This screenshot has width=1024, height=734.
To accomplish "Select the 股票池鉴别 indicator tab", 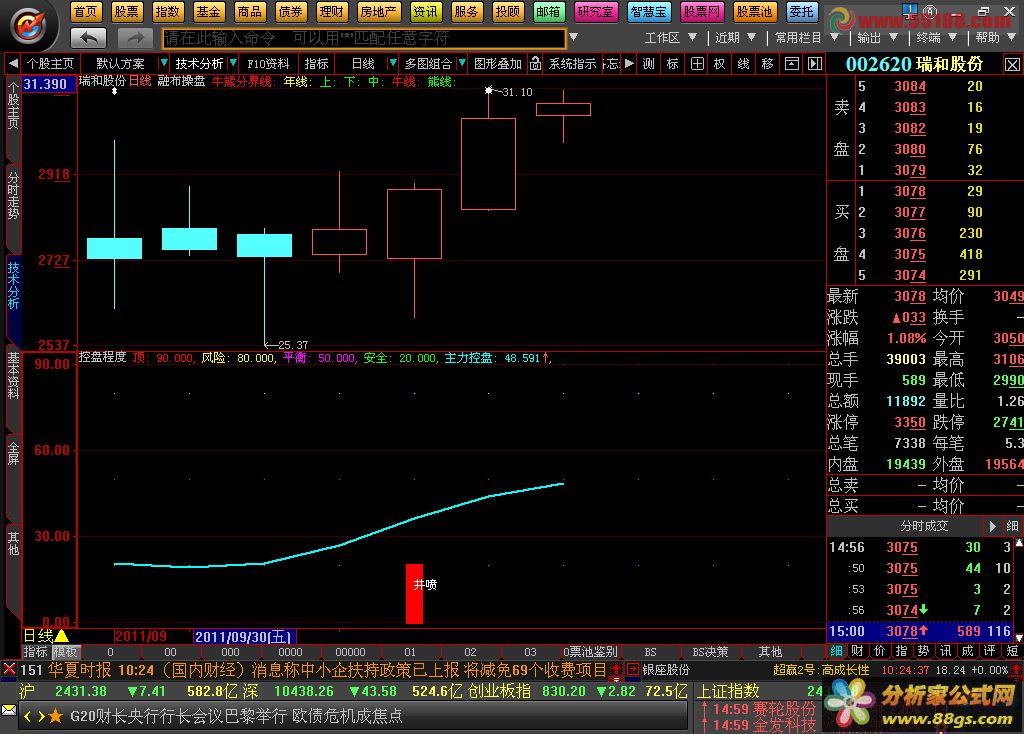I will [x=590, y=652].
